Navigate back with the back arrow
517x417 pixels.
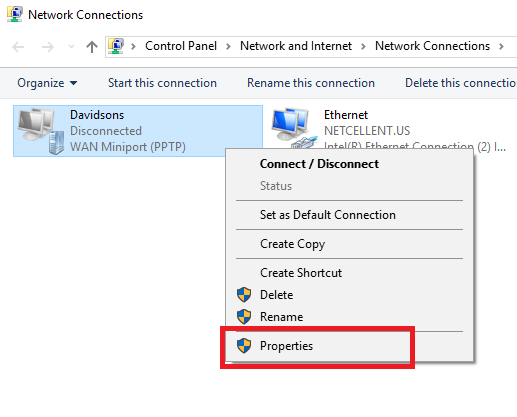18,47
